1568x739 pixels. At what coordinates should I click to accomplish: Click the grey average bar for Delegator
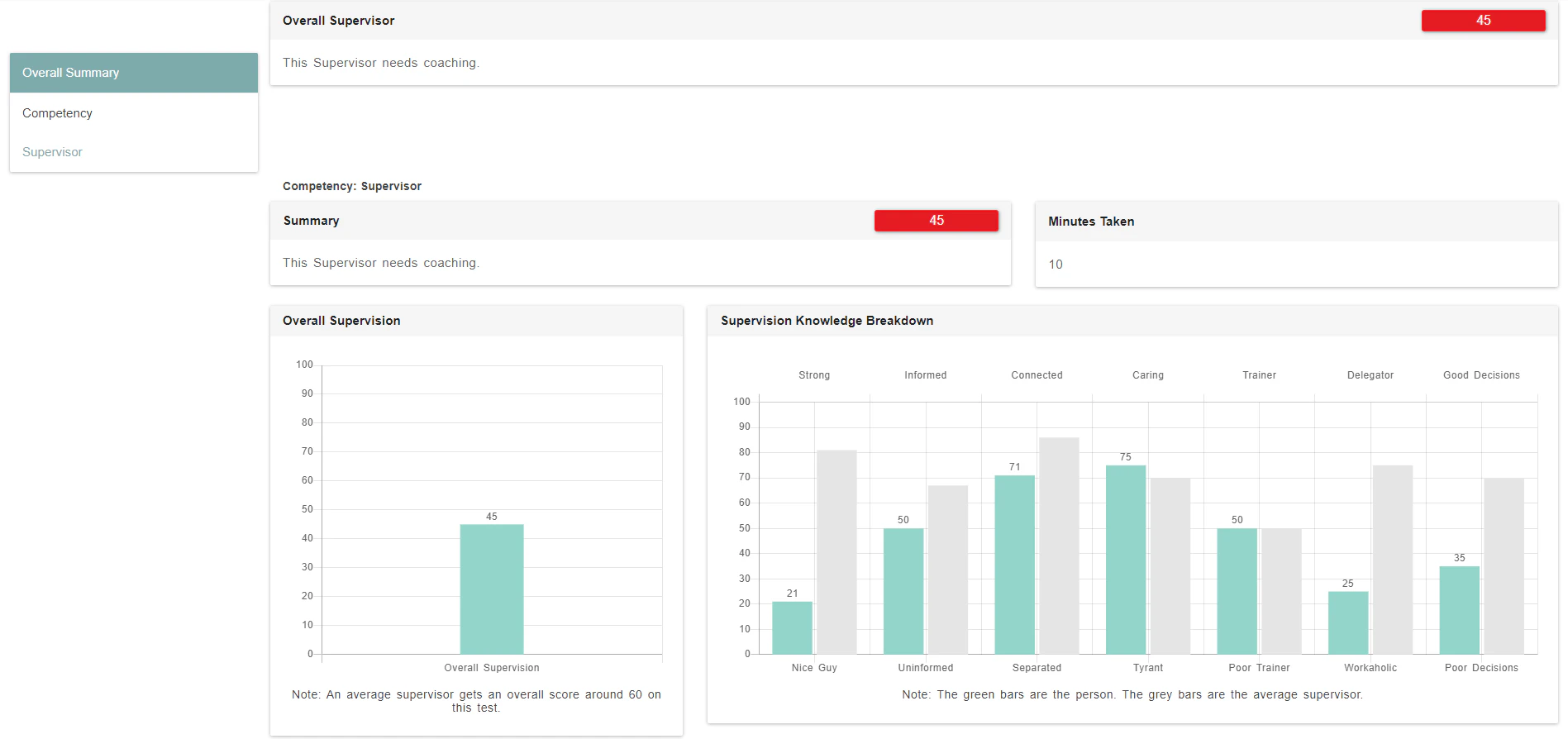click(x=1393, y=560)
